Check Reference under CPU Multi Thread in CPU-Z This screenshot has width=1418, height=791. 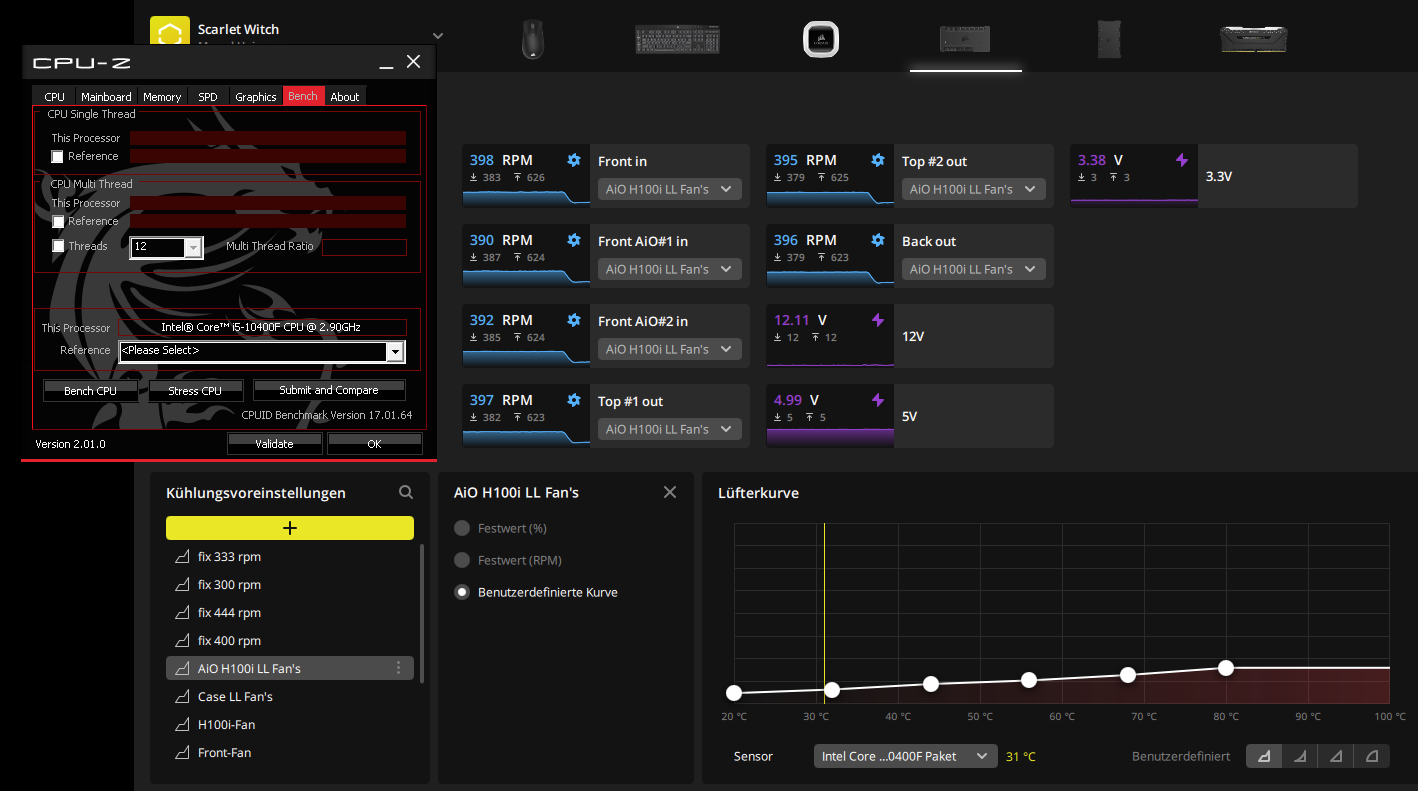(58, 221)
